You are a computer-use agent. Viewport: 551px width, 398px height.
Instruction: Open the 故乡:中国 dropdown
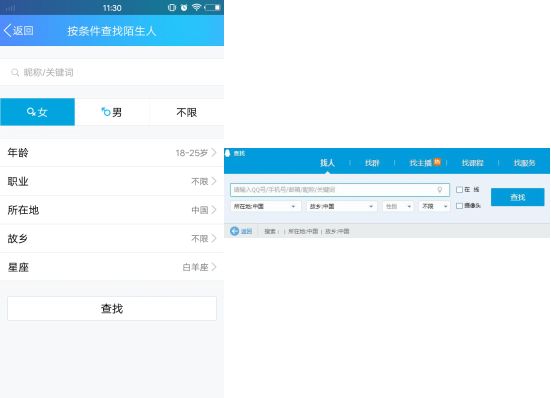[342, 206]
